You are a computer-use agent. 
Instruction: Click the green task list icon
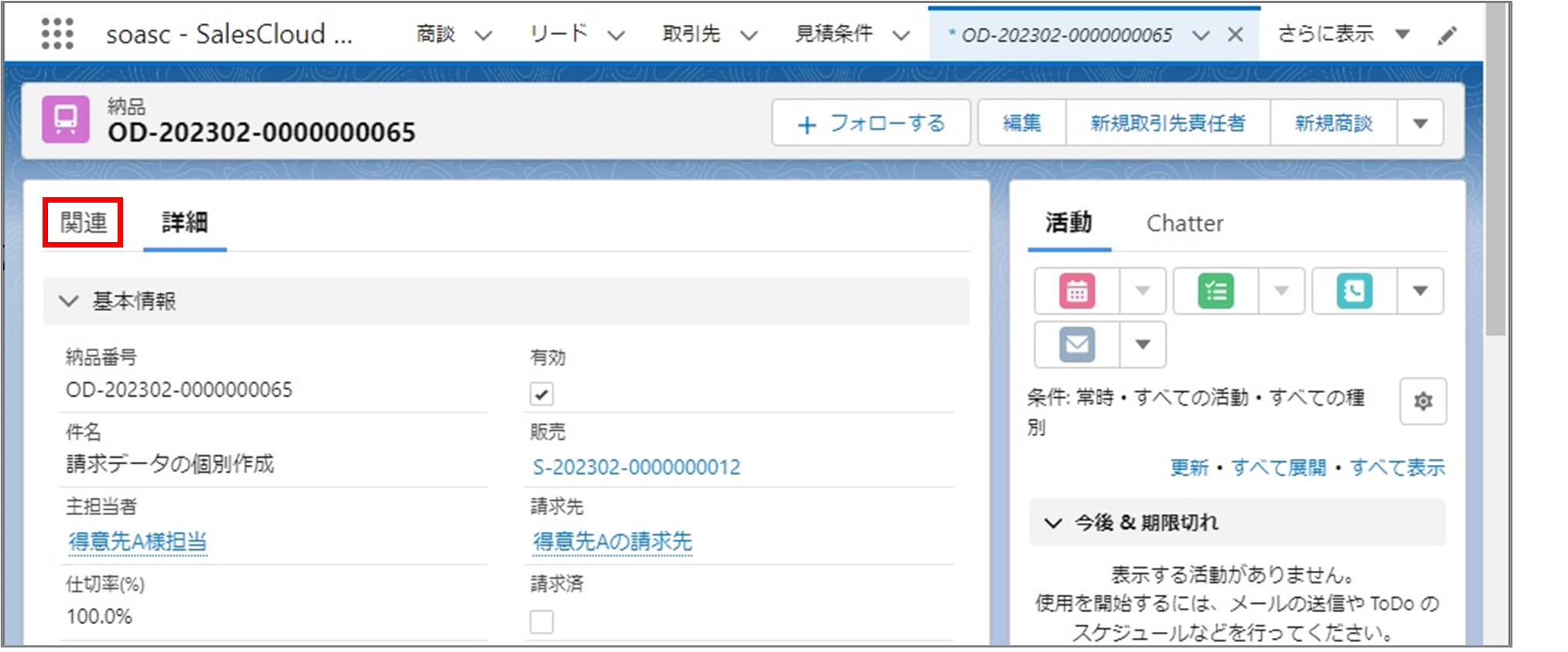point(1215,292)
